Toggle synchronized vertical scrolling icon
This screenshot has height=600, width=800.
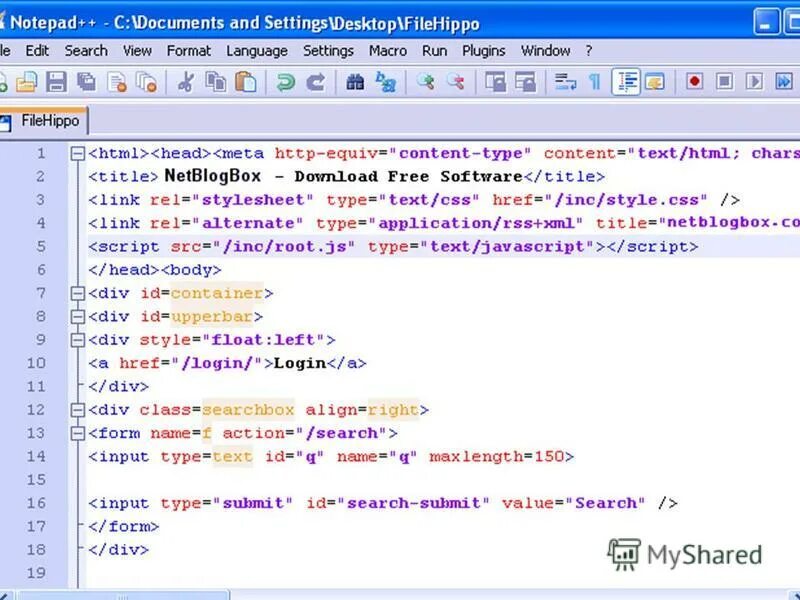click(x=495, y=82)
